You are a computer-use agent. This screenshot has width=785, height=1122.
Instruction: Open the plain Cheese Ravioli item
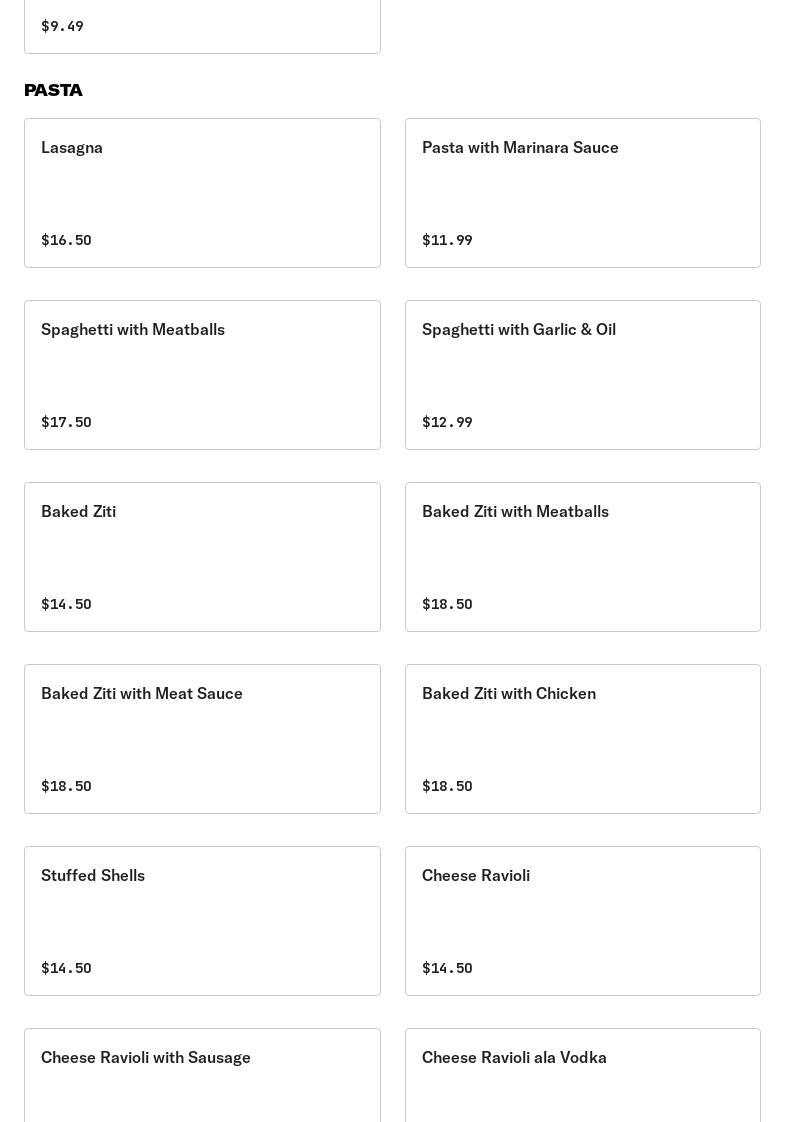[x=582, y=921]
